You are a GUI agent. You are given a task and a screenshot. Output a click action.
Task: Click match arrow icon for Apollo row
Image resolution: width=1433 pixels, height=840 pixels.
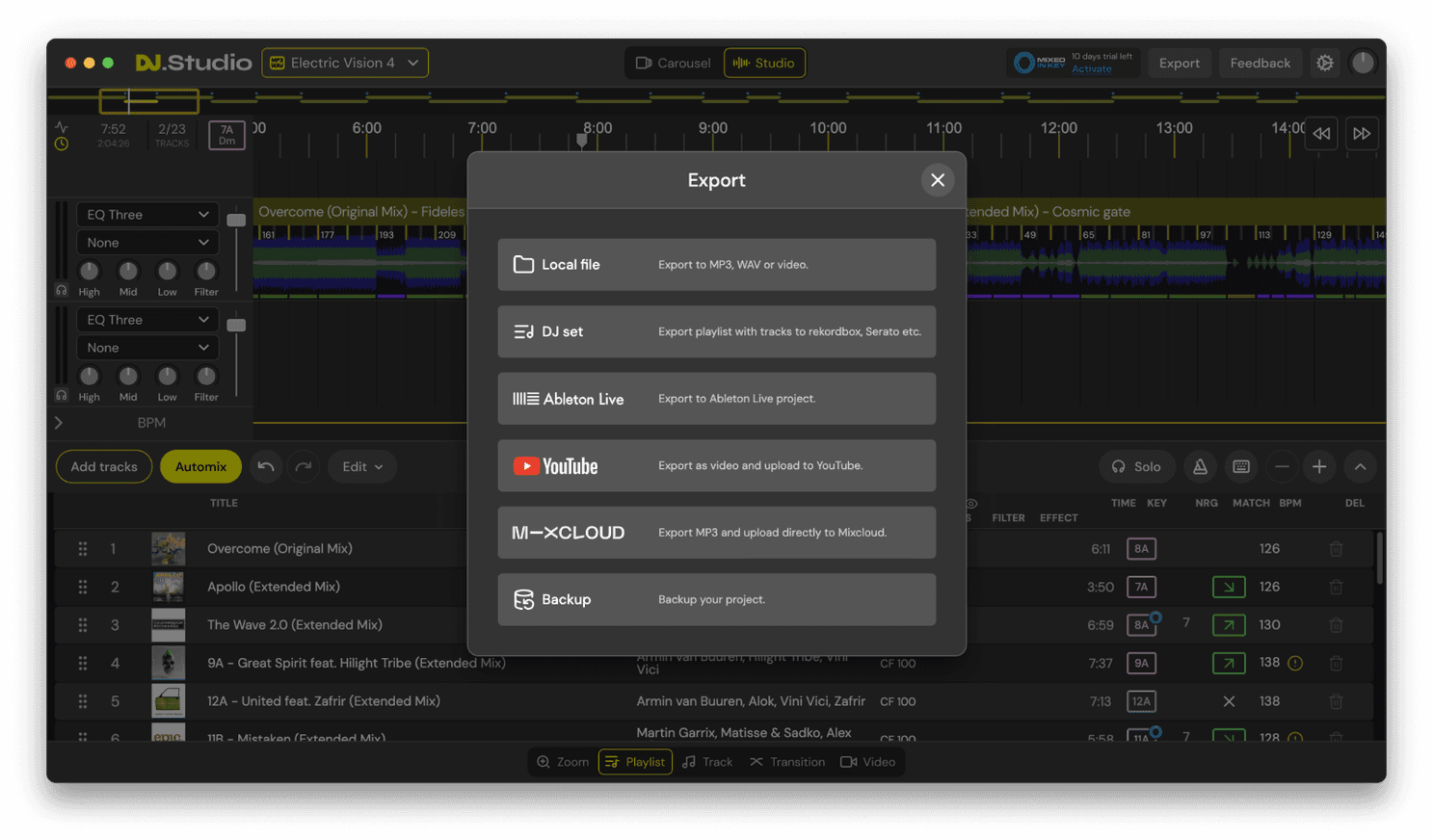click(x=1229, y=587)
